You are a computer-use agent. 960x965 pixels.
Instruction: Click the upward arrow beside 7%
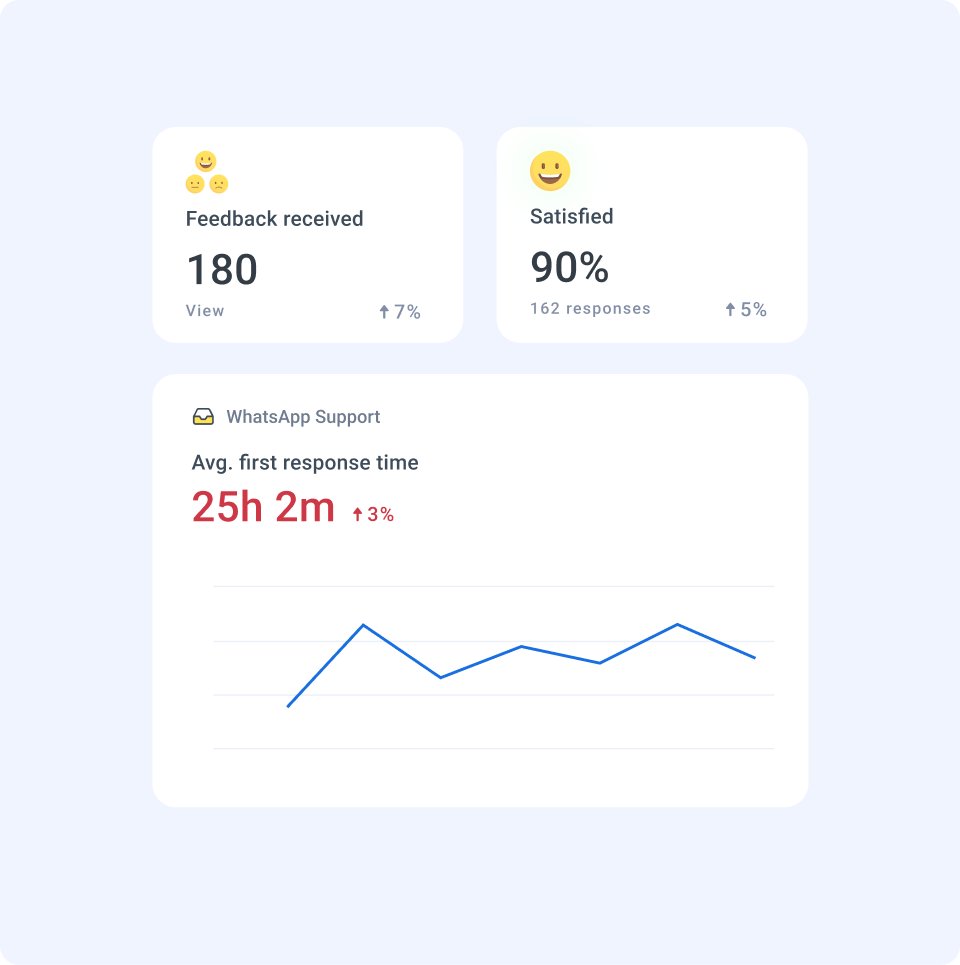click(x=382, y=311)
